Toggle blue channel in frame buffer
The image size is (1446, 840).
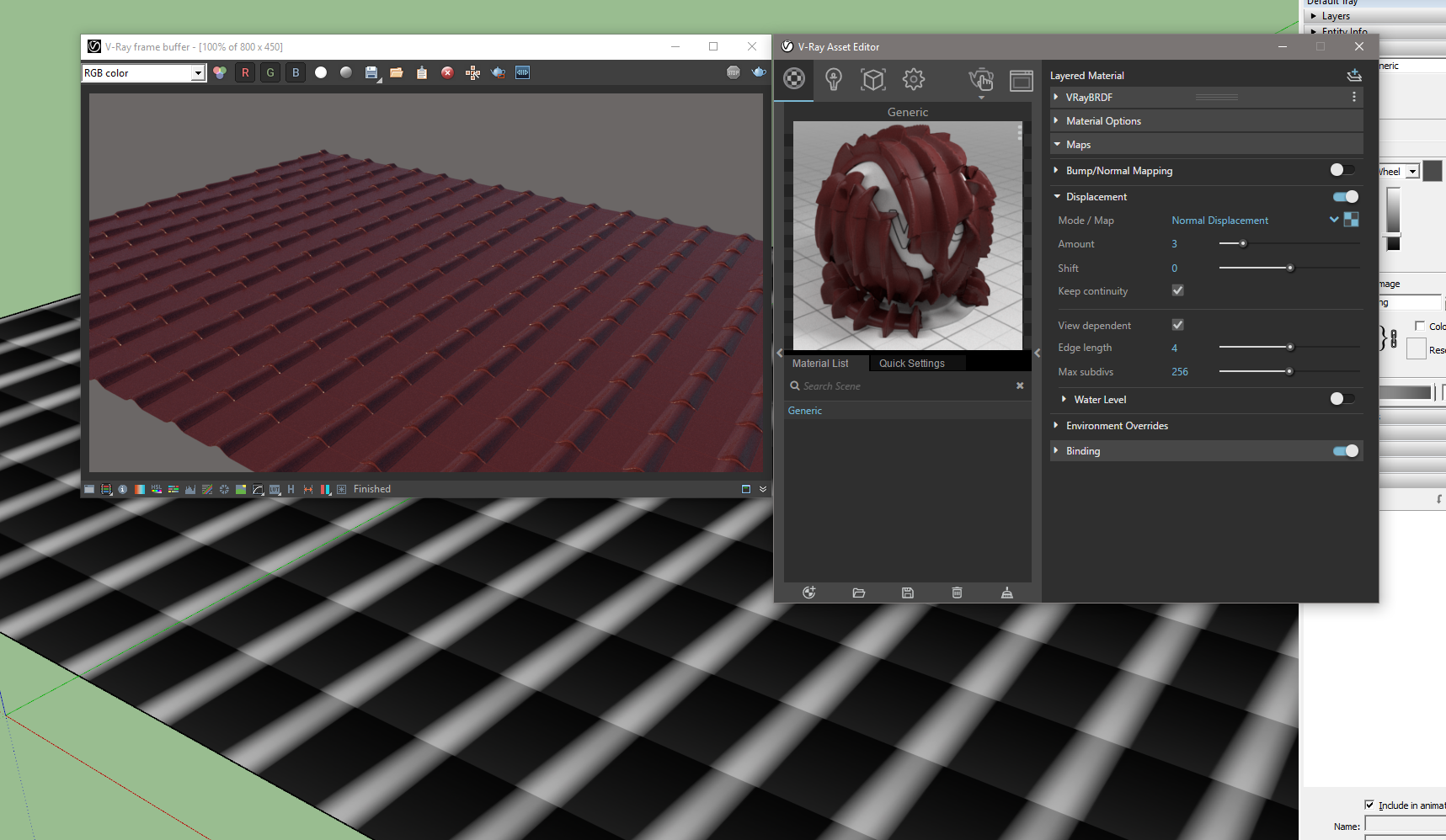[x=296, y=72]
